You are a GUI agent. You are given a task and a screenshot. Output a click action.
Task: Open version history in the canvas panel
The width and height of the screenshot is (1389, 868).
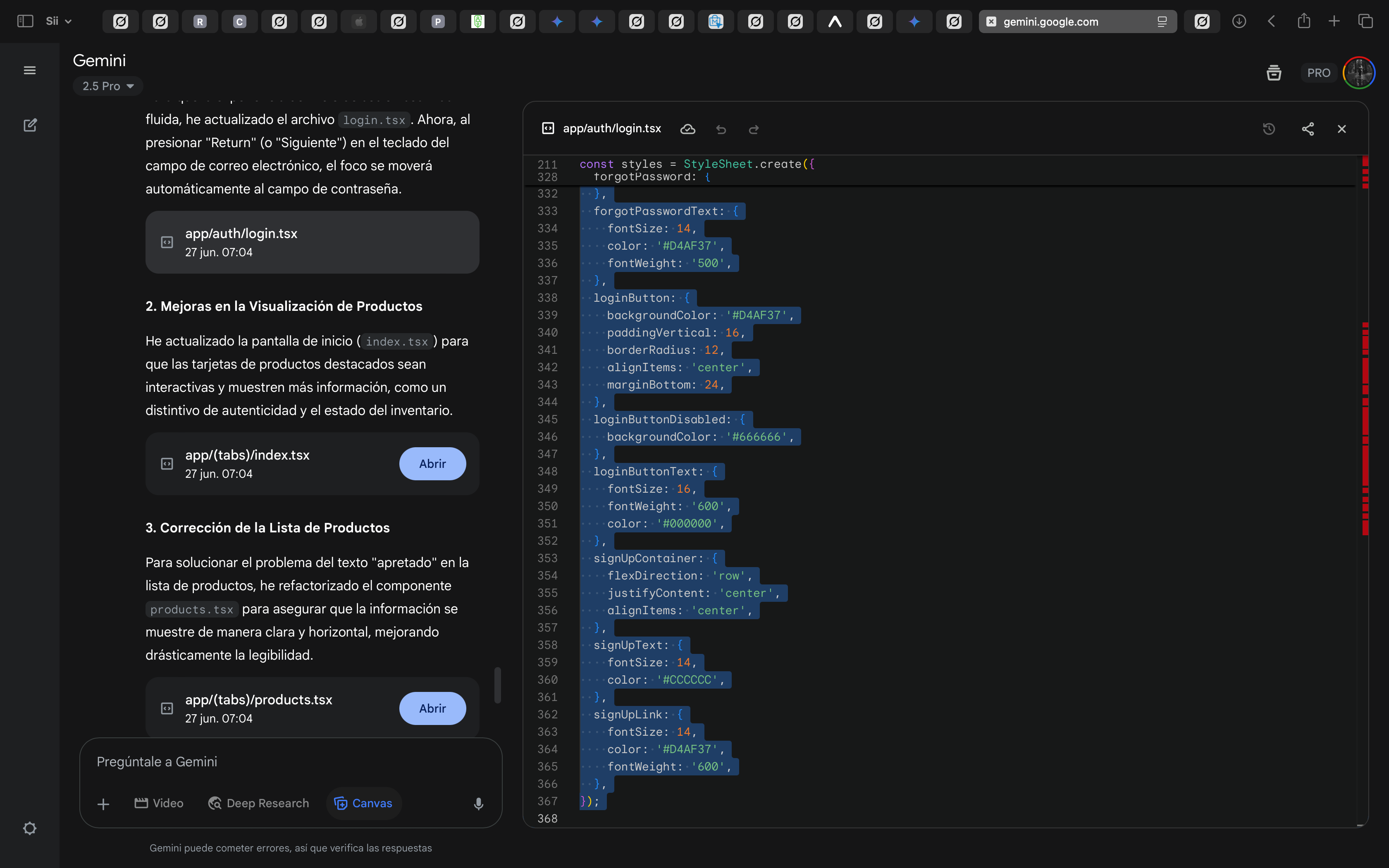tap(1269, 129)
